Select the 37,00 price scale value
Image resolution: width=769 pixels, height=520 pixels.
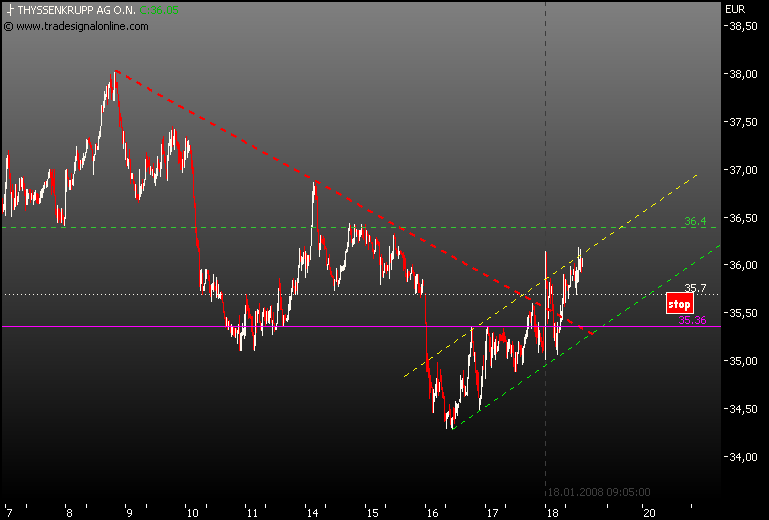[741, 170]
